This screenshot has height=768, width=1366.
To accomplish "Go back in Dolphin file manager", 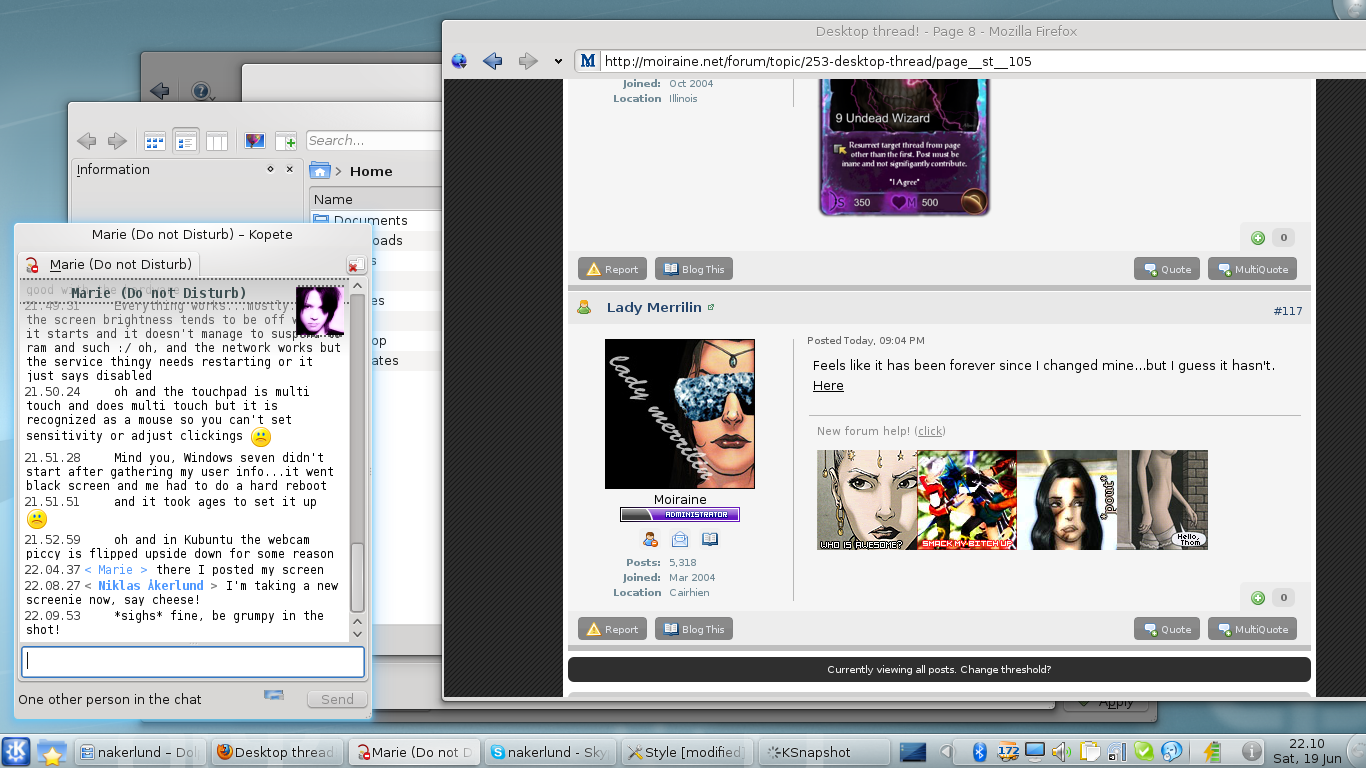I will pyautogui.click(x=87, y=141).
